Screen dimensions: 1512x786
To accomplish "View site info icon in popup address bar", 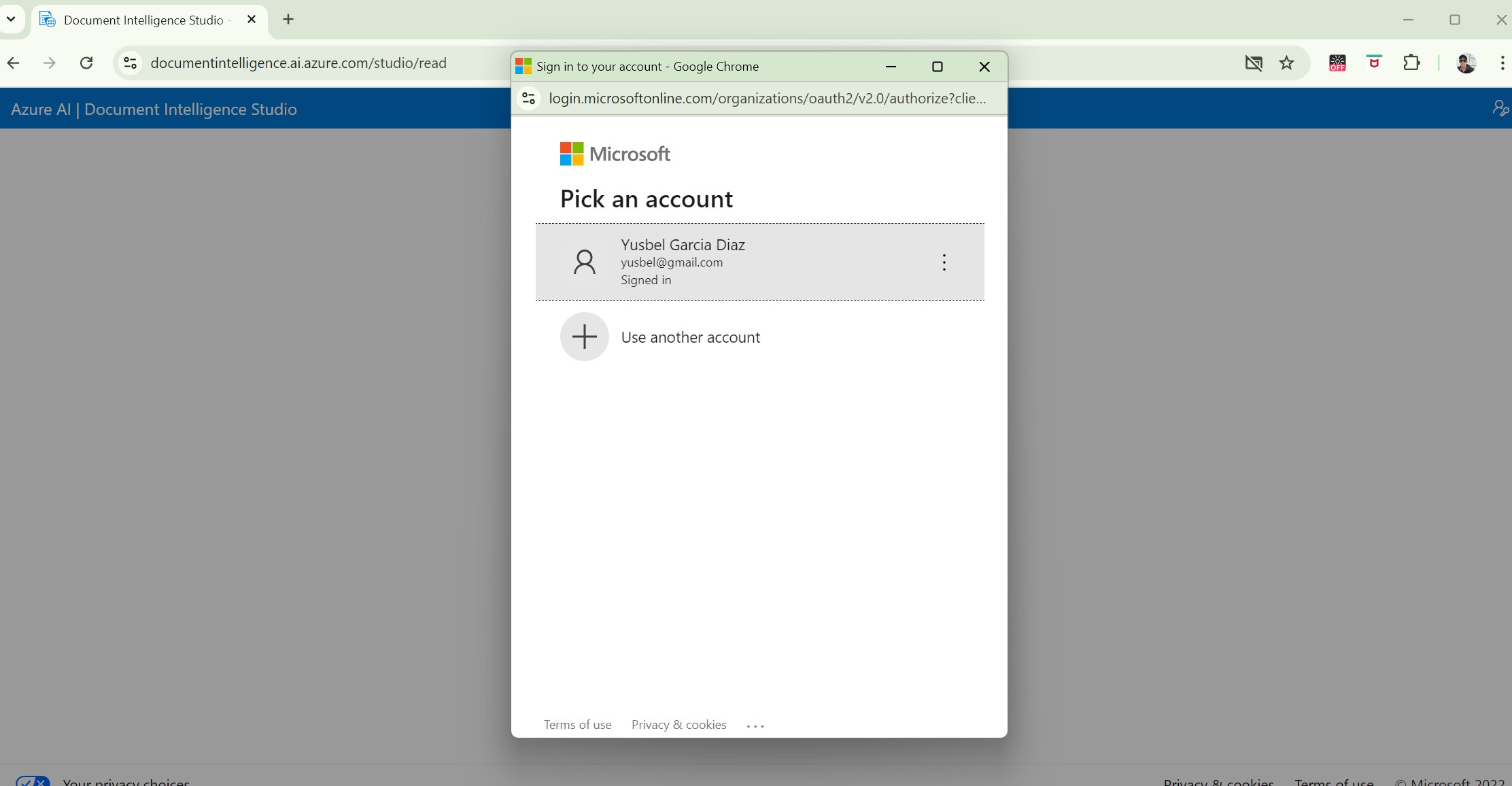I will (529, 99).
